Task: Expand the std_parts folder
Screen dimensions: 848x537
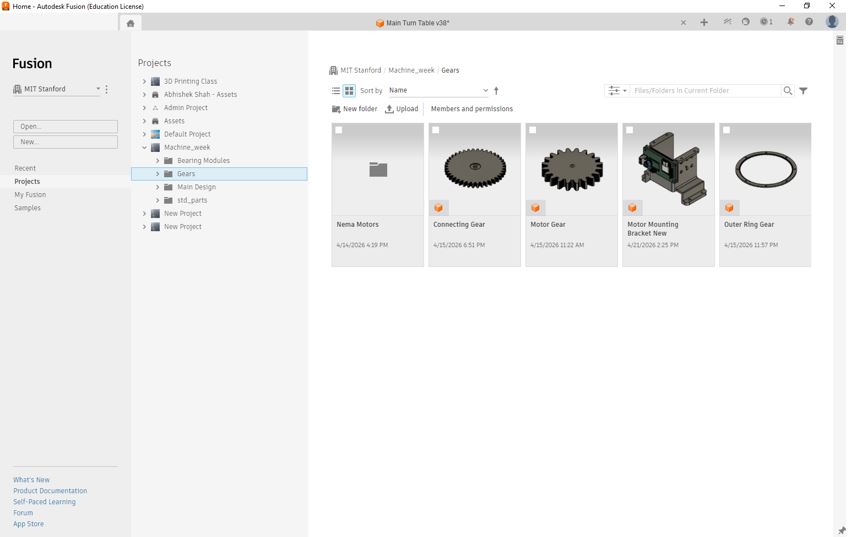Action: (157, 200)
